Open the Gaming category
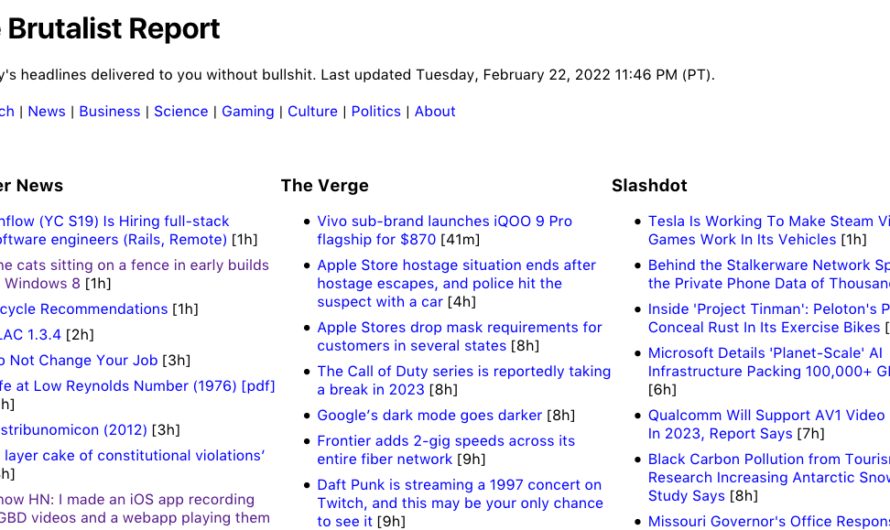Image resolution: width=890 pixels, height=530 pixels. coord(248,111)
